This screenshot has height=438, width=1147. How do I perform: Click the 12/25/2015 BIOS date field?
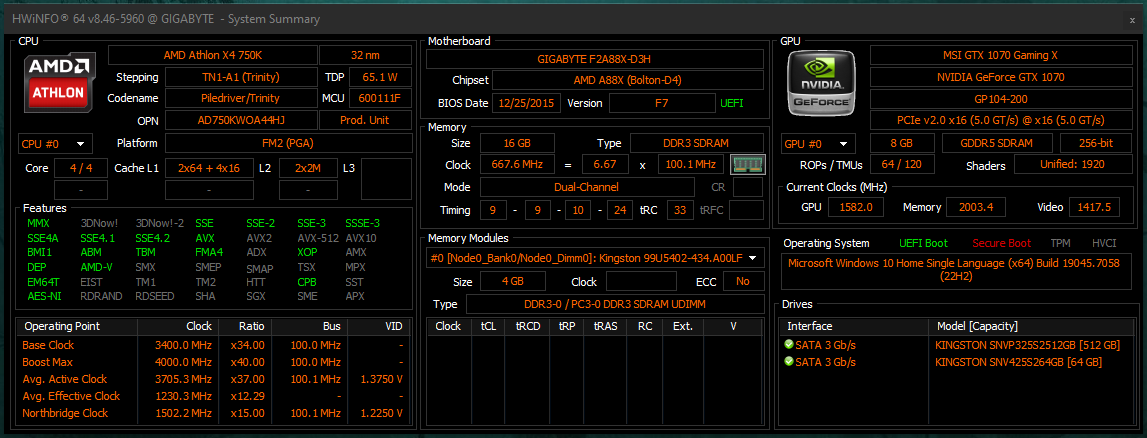527,103
